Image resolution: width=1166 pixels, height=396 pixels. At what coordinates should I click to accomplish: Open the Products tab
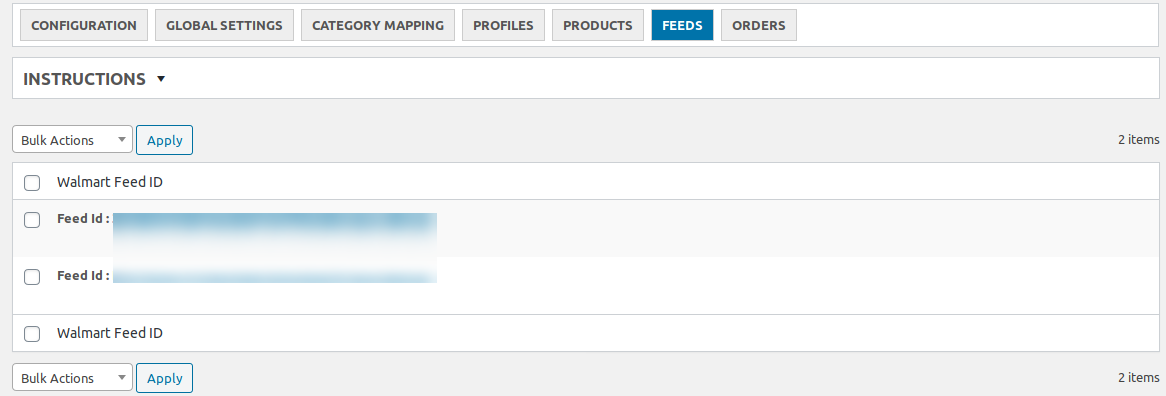(x=598, y=25)
